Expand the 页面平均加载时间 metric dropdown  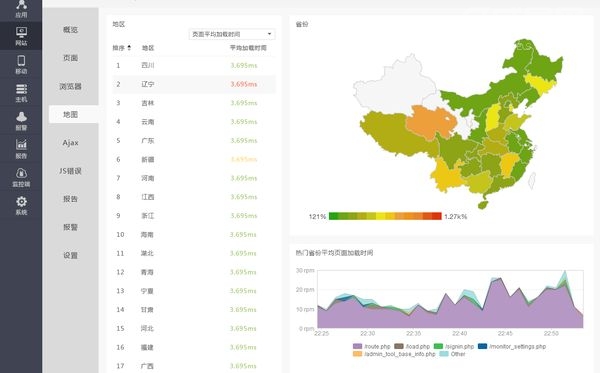tap(232, 34)
